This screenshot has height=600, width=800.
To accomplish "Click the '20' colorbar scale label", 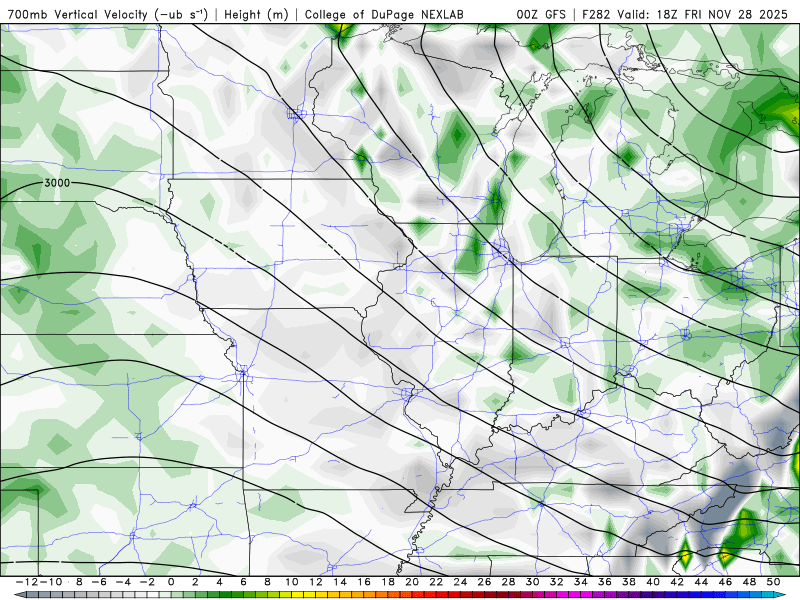I will pos(412,582).
